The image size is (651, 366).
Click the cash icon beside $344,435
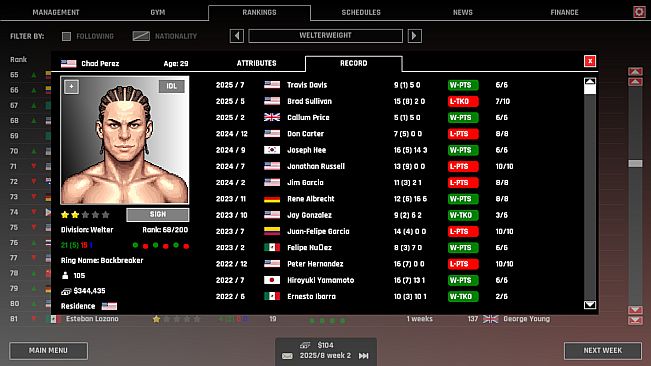coord(66,291)
